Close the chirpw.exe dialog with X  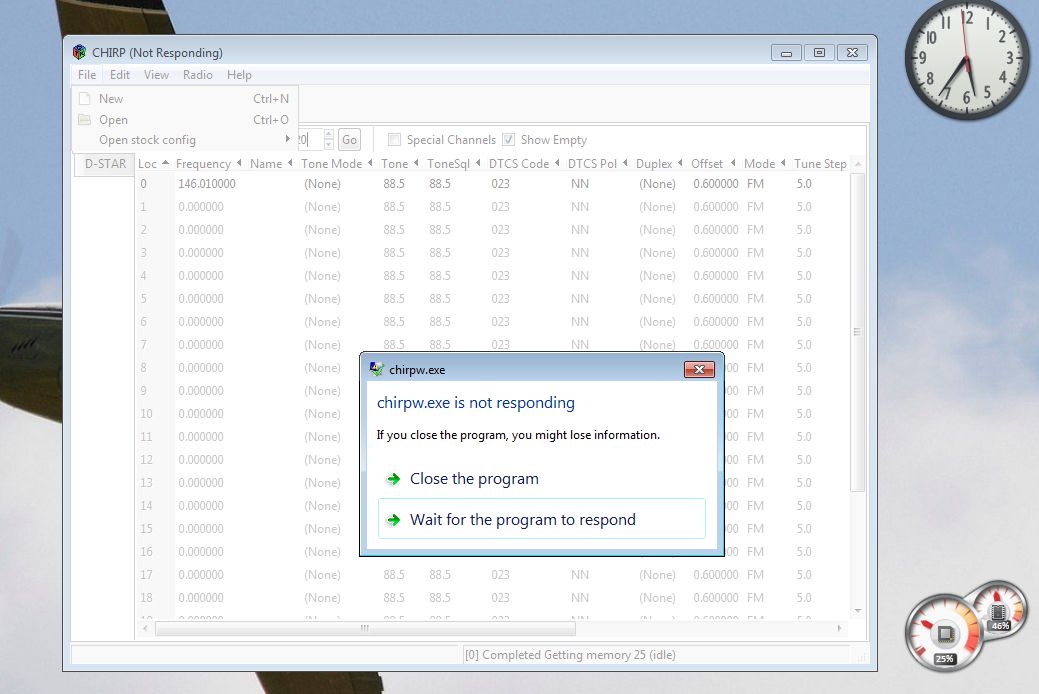pos(699,369)
